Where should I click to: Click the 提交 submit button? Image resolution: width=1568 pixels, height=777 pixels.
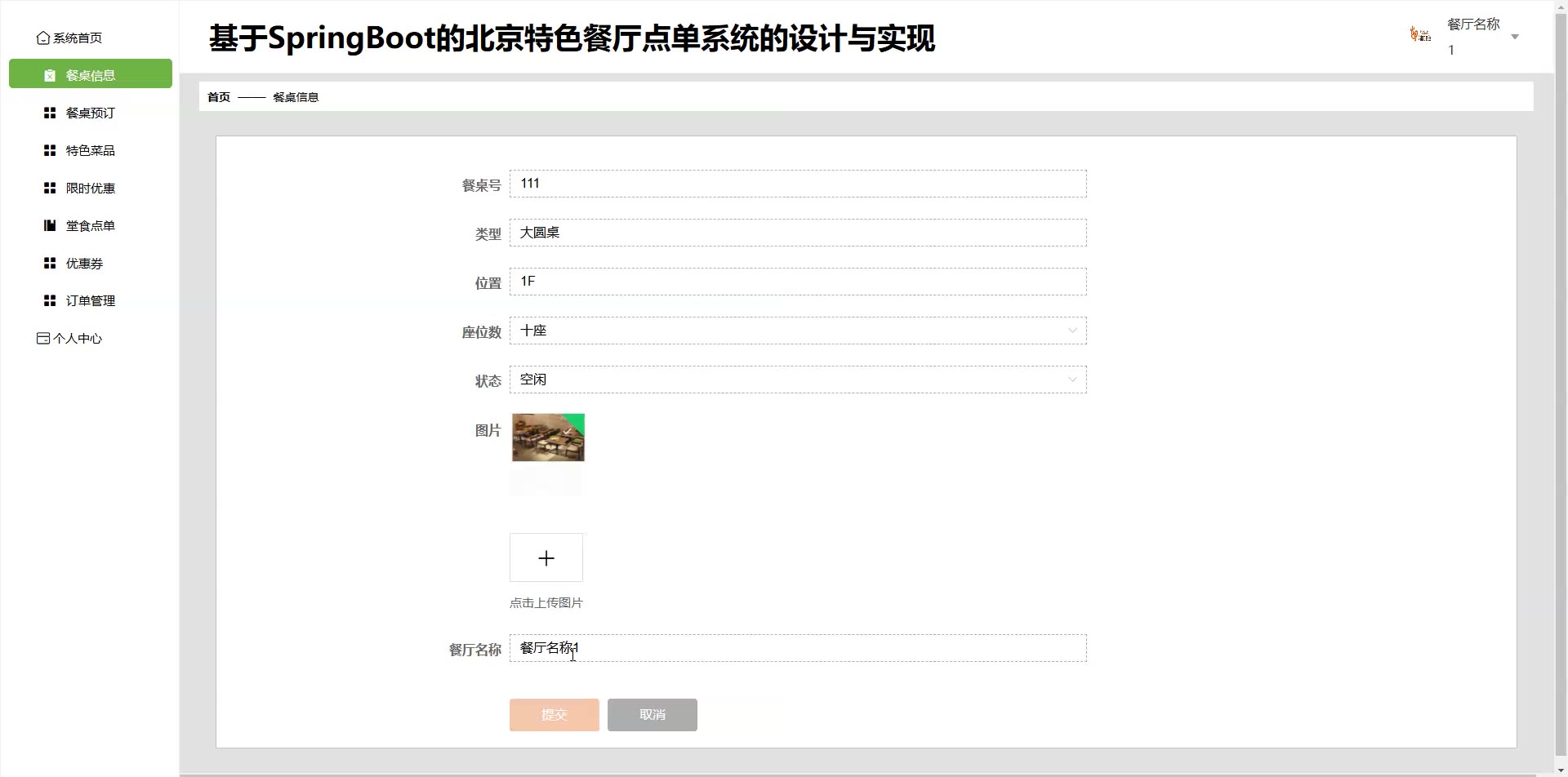coord(555,715)
